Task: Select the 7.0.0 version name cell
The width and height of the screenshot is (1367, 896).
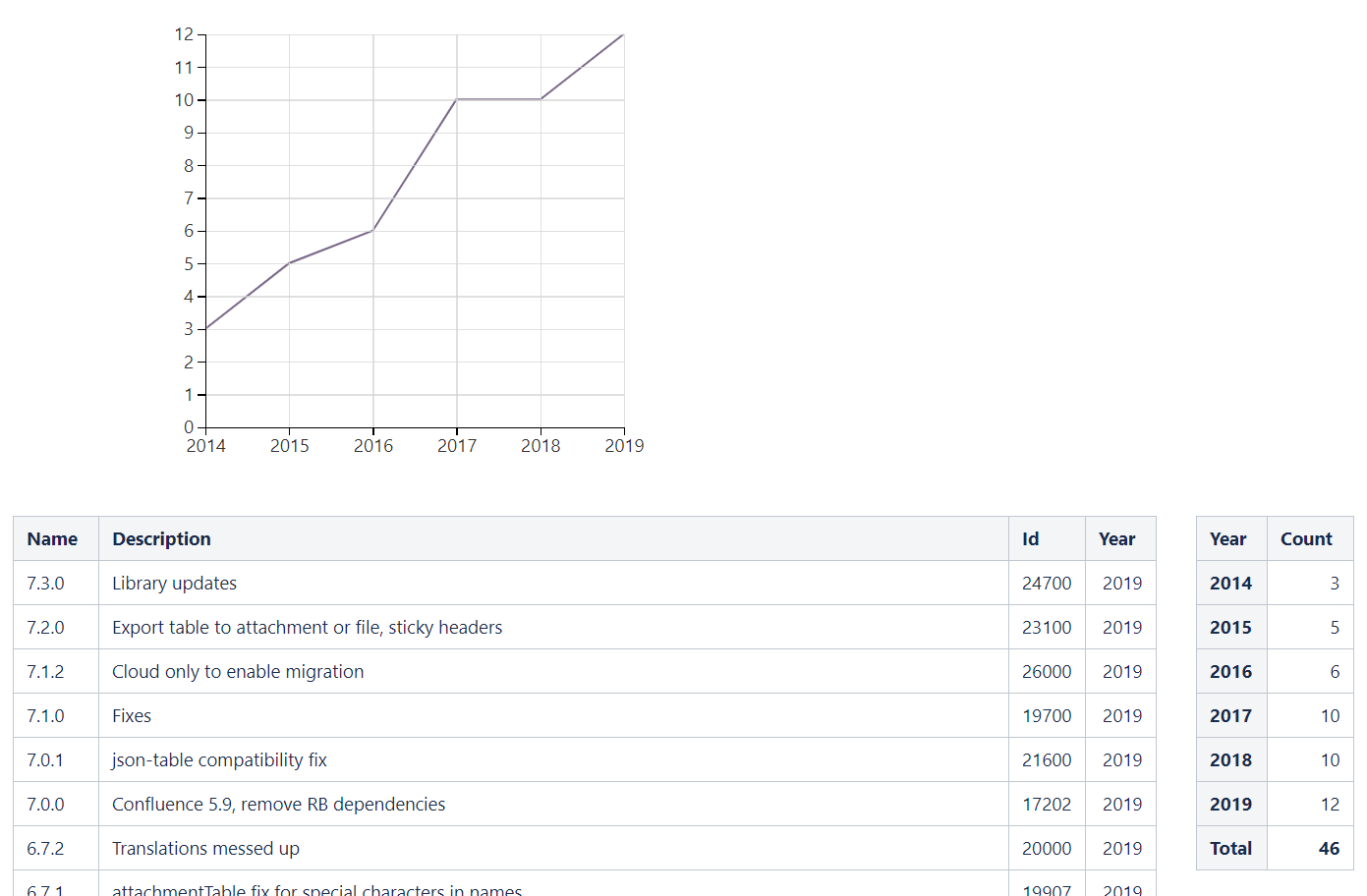Action: pyautogui.click(x=45, y=804)
